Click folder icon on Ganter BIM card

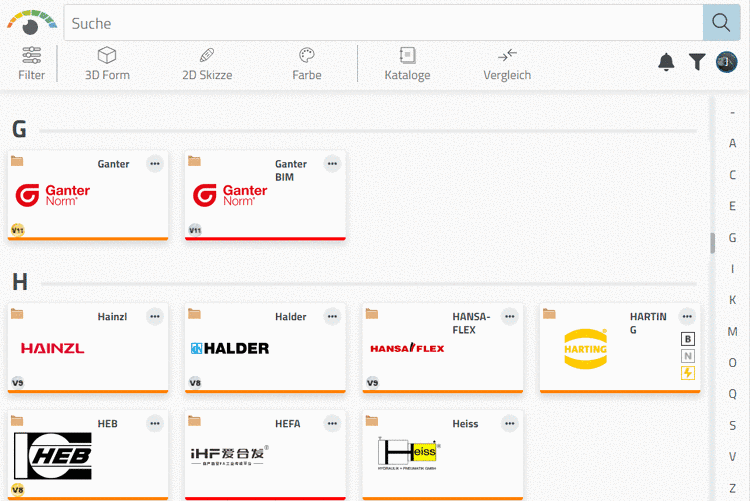194,161
